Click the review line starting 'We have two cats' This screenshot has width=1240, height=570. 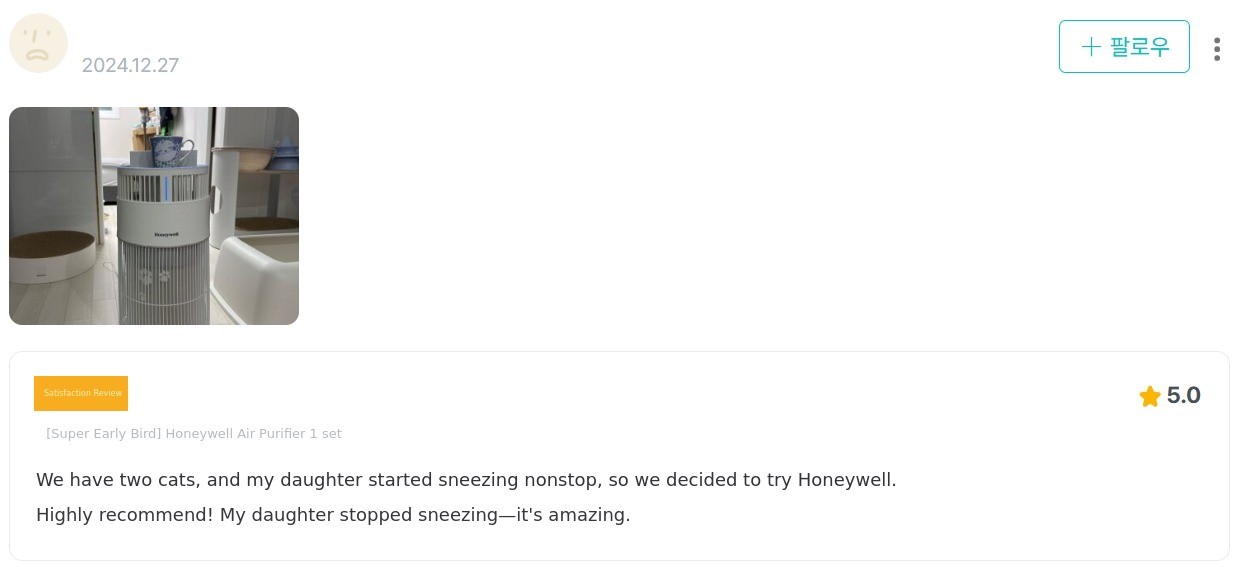point(466,480)
